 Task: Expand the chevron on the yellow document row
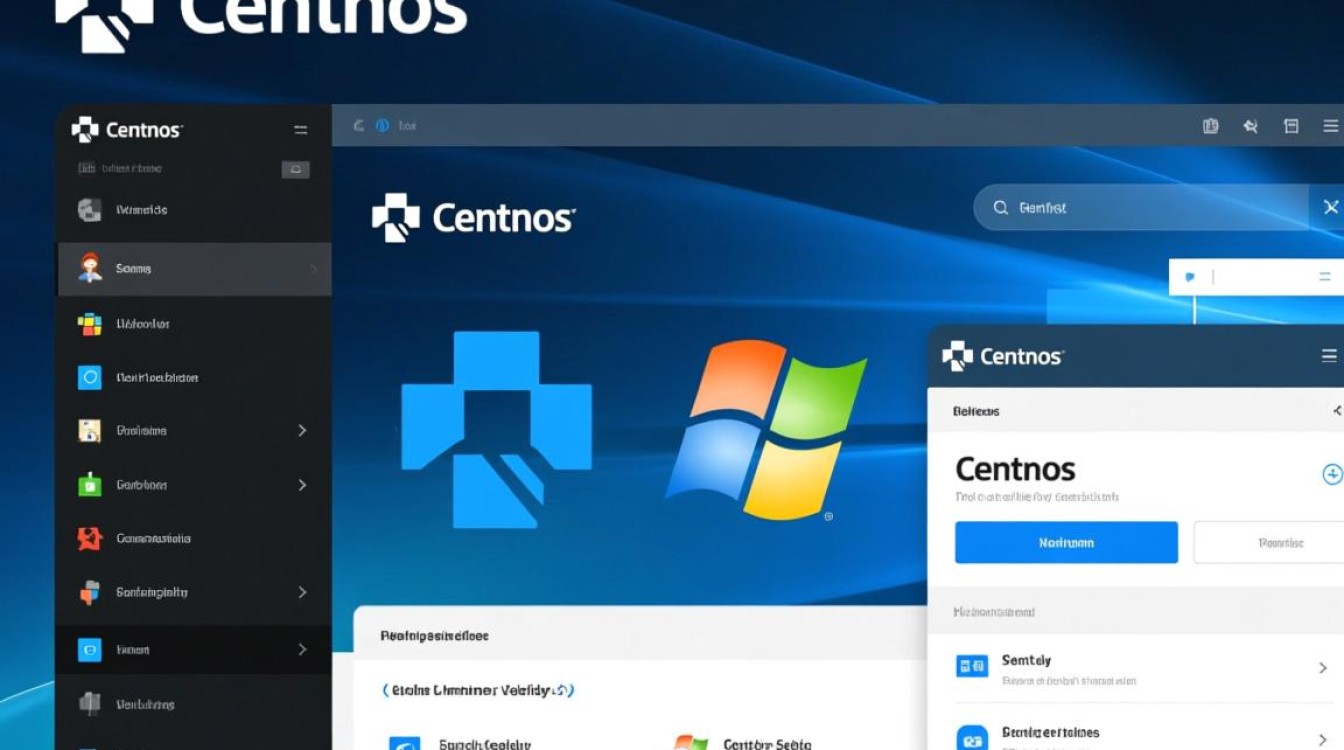(x=302, y=431)
